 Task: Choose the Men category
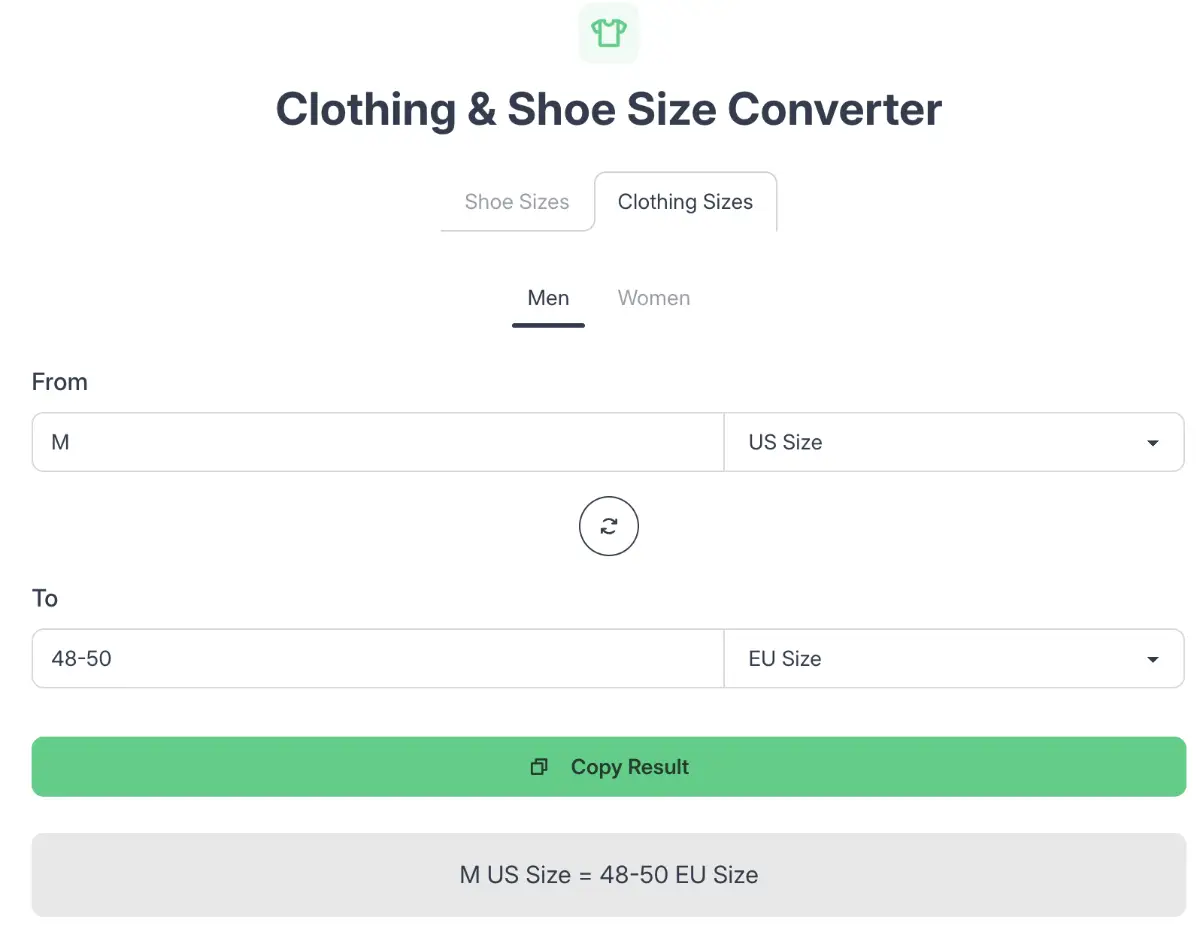(x=548, y=298)
